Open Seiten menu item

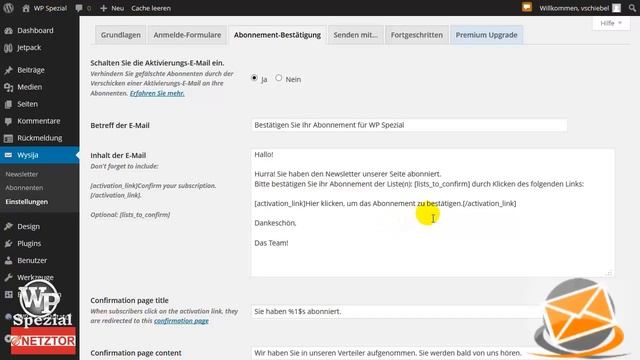[27, 104]
